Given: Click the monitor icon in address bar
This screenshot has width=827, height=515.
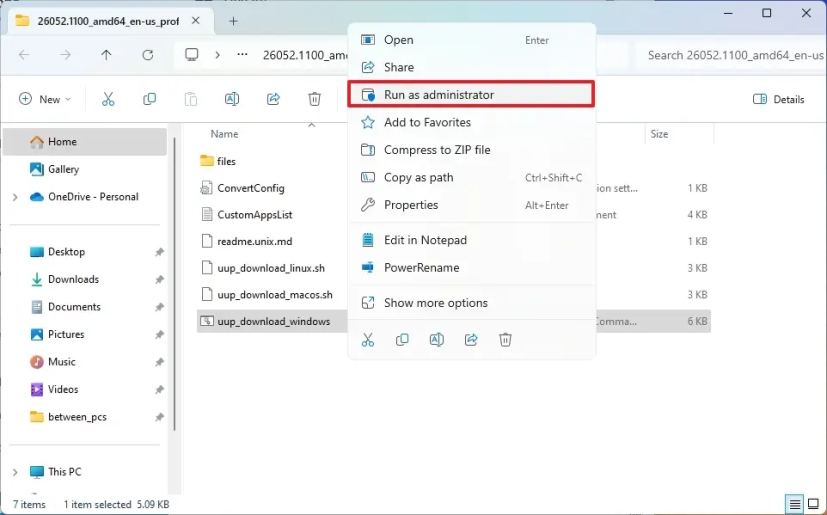Looking at the screenshot, I should (192, 54).
